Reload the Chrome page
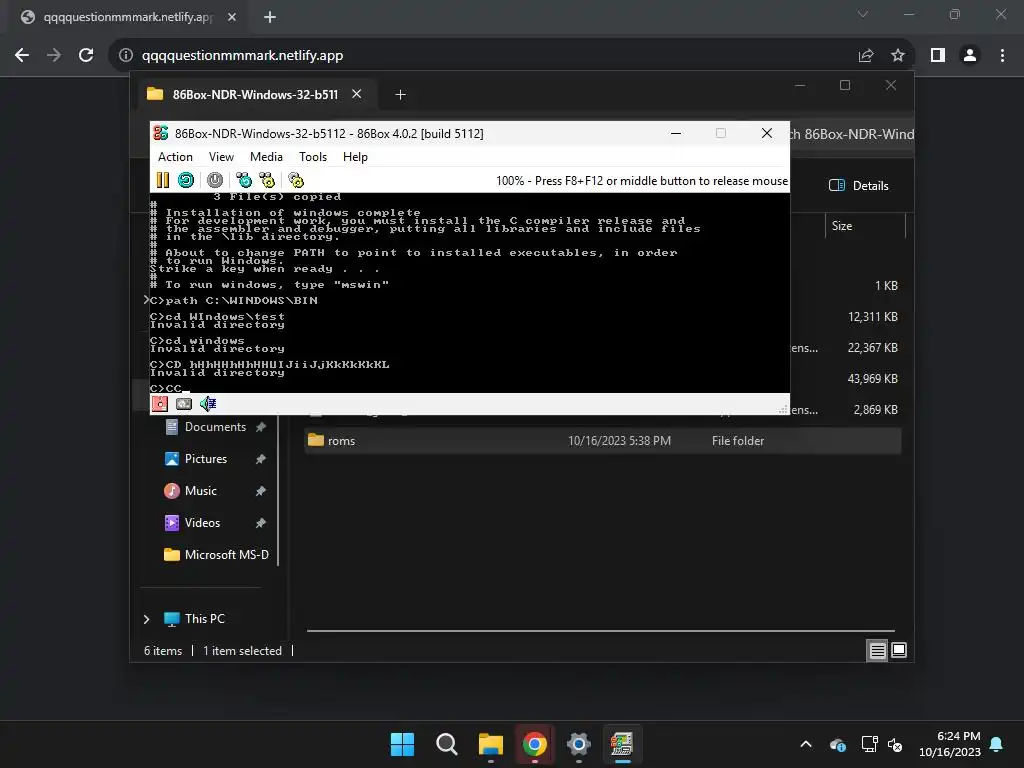The height and width of the screenshot is (768, 1024). tap(86, 56)
